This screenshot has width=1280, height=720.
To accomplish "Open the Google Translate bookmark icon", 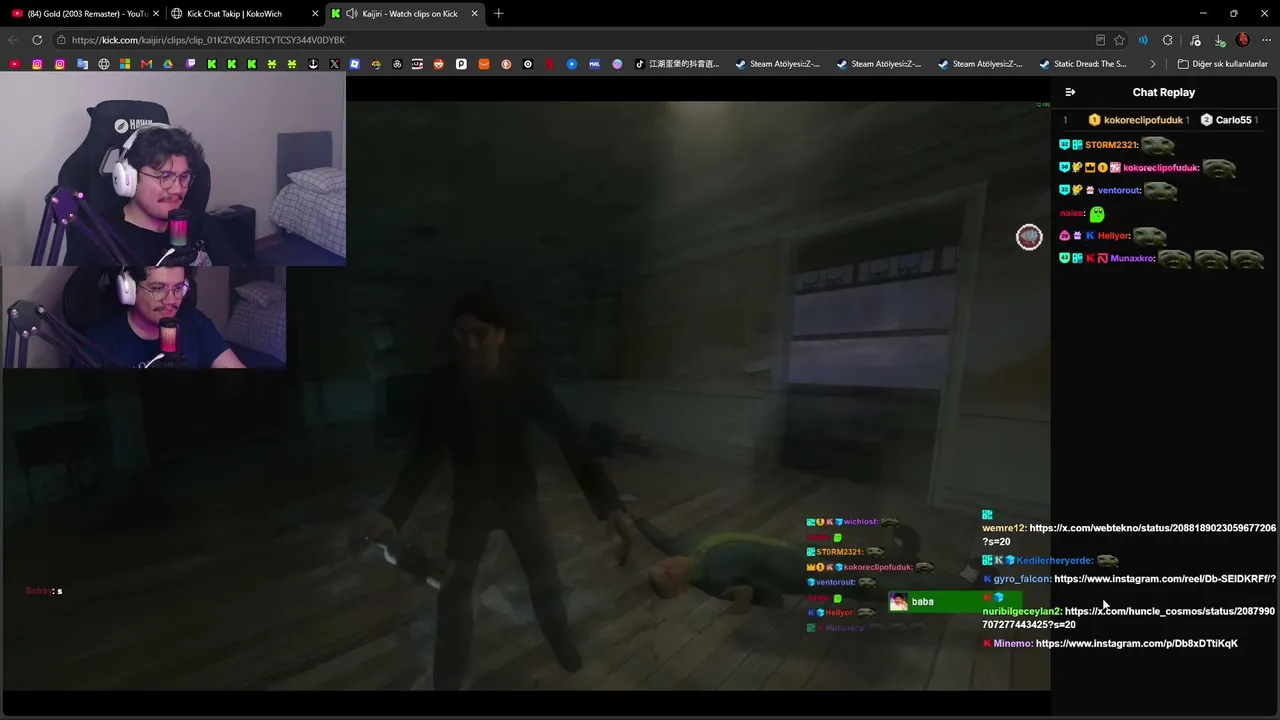I will tap(82, 64).
